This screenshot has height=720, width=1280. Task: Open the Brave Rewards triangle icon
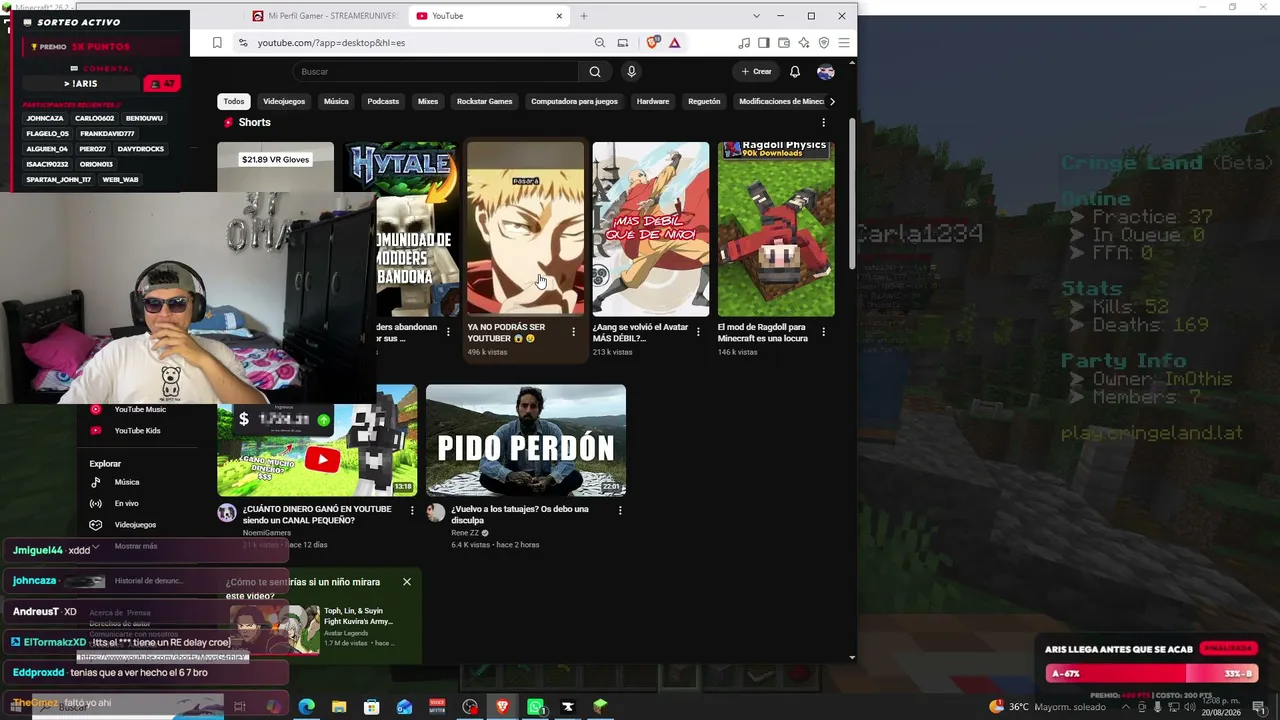(x=675, y=43)
